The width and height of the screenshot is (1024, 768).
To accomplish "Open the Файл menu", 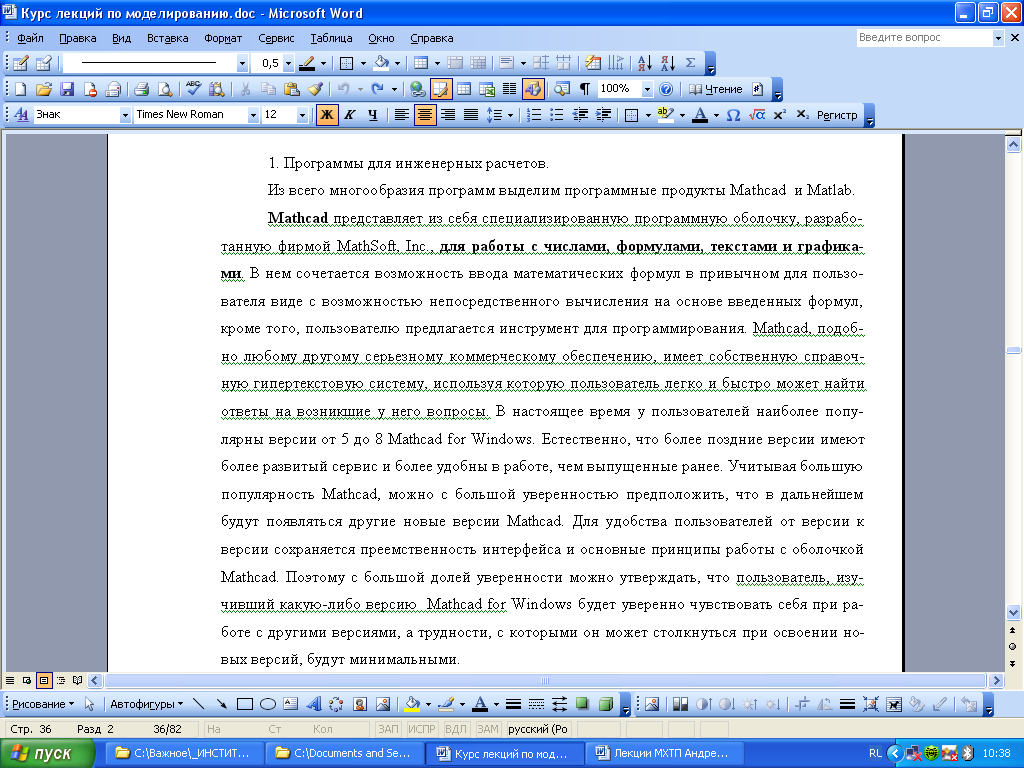I will pos(30,38).
